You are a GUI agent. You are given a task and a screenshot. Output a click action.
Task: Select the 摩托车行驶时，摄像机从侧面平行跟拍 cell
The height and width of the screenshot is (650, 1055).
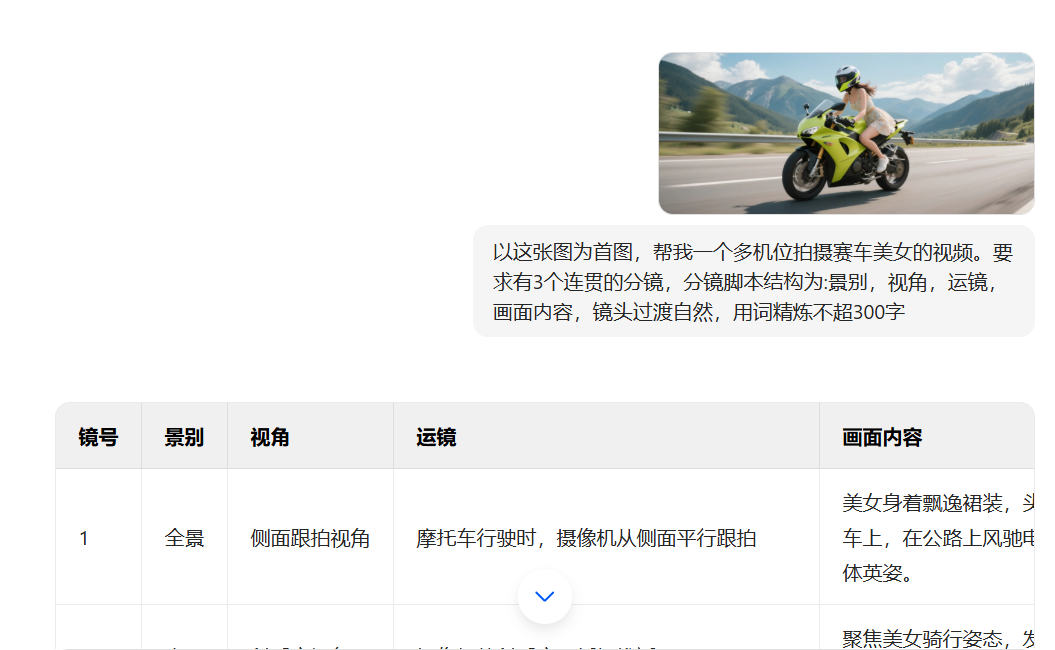(x=606, y=537)
